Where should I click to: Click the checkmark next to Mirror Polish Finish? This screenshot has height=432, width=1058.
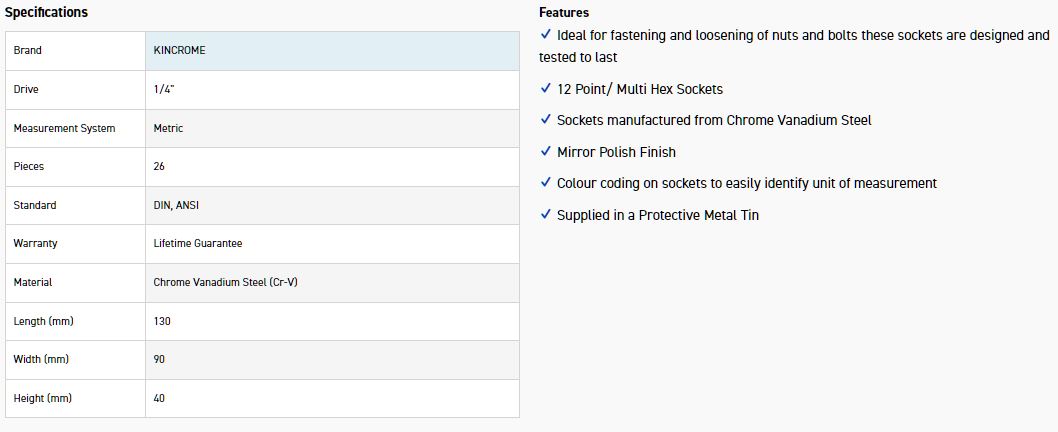tap(545, 151)
